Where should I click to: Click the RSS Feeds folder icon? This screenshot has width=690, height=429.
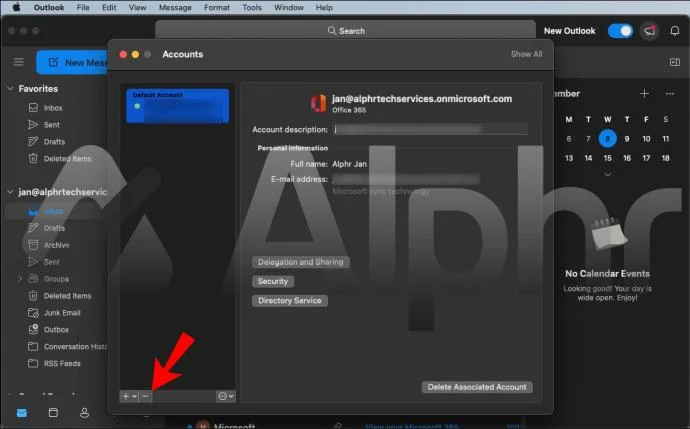coord(33,363)
